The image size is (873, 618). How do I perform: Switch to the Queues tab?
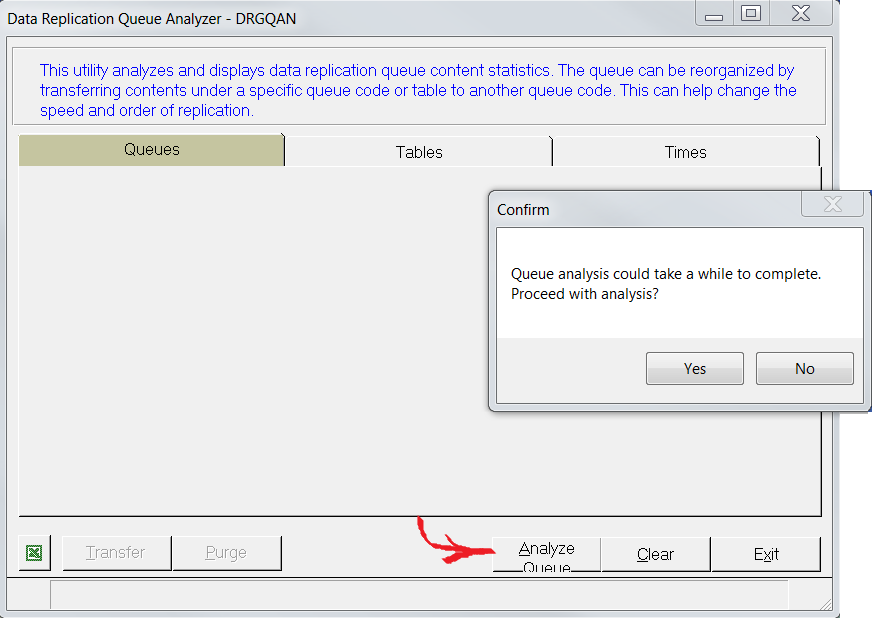[151, 150]
